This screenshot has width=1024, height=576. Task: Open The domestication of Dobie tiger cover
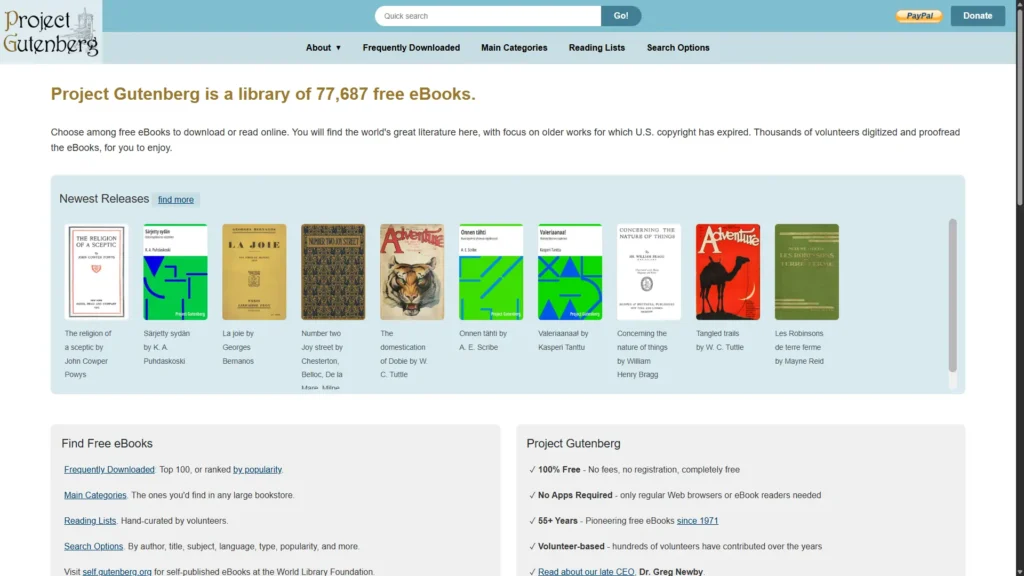(412, 272)
